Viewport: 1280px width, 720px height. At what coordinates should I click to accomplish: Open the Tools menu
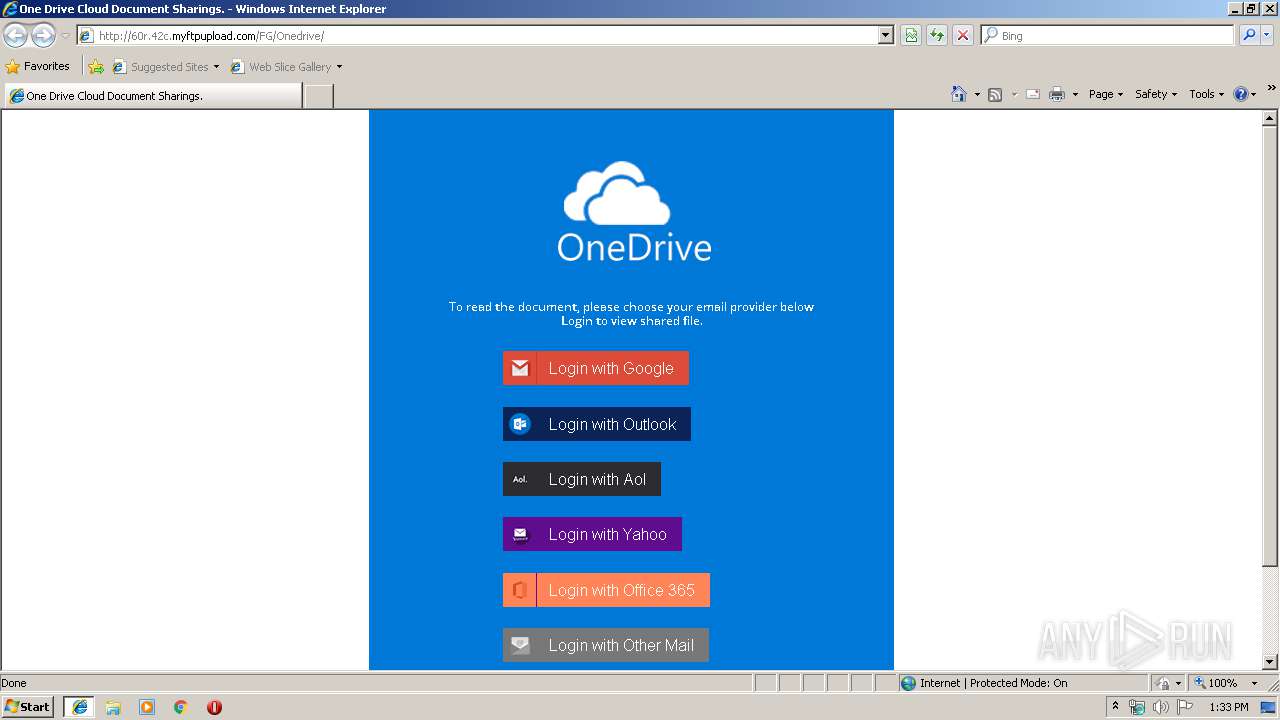(1207, 94)
